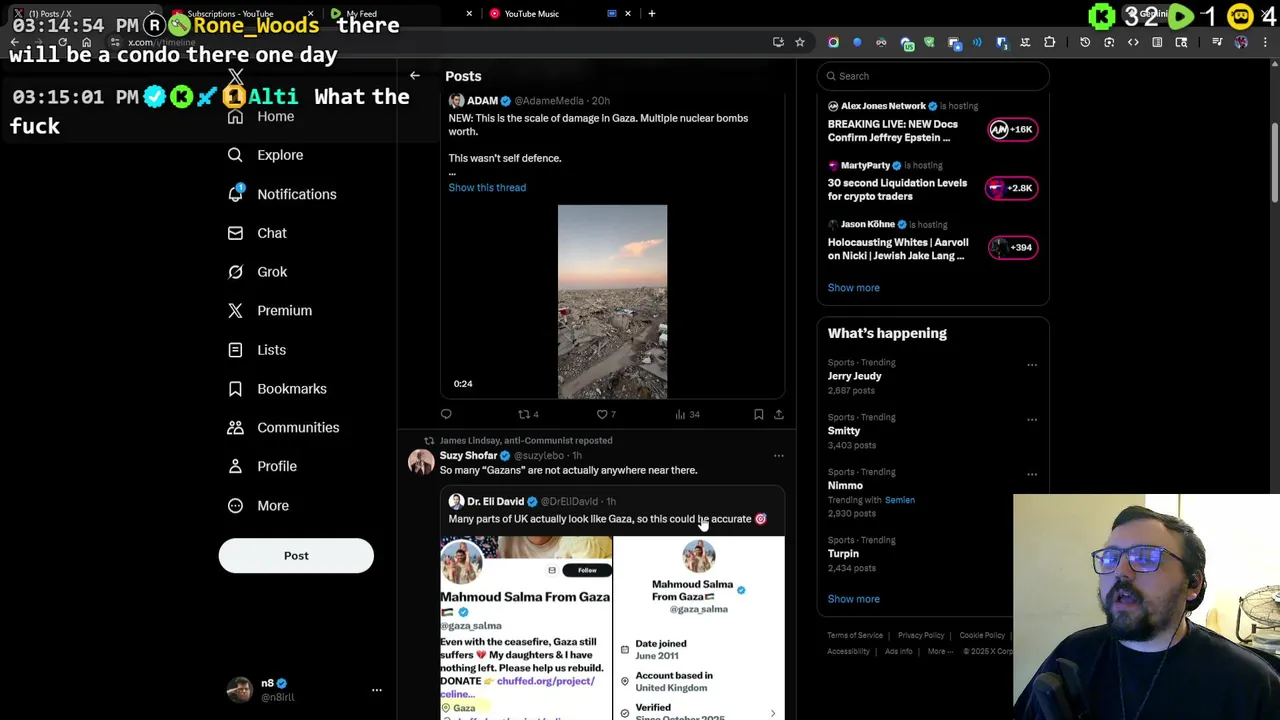Open Explore from the sidebar

265,155
